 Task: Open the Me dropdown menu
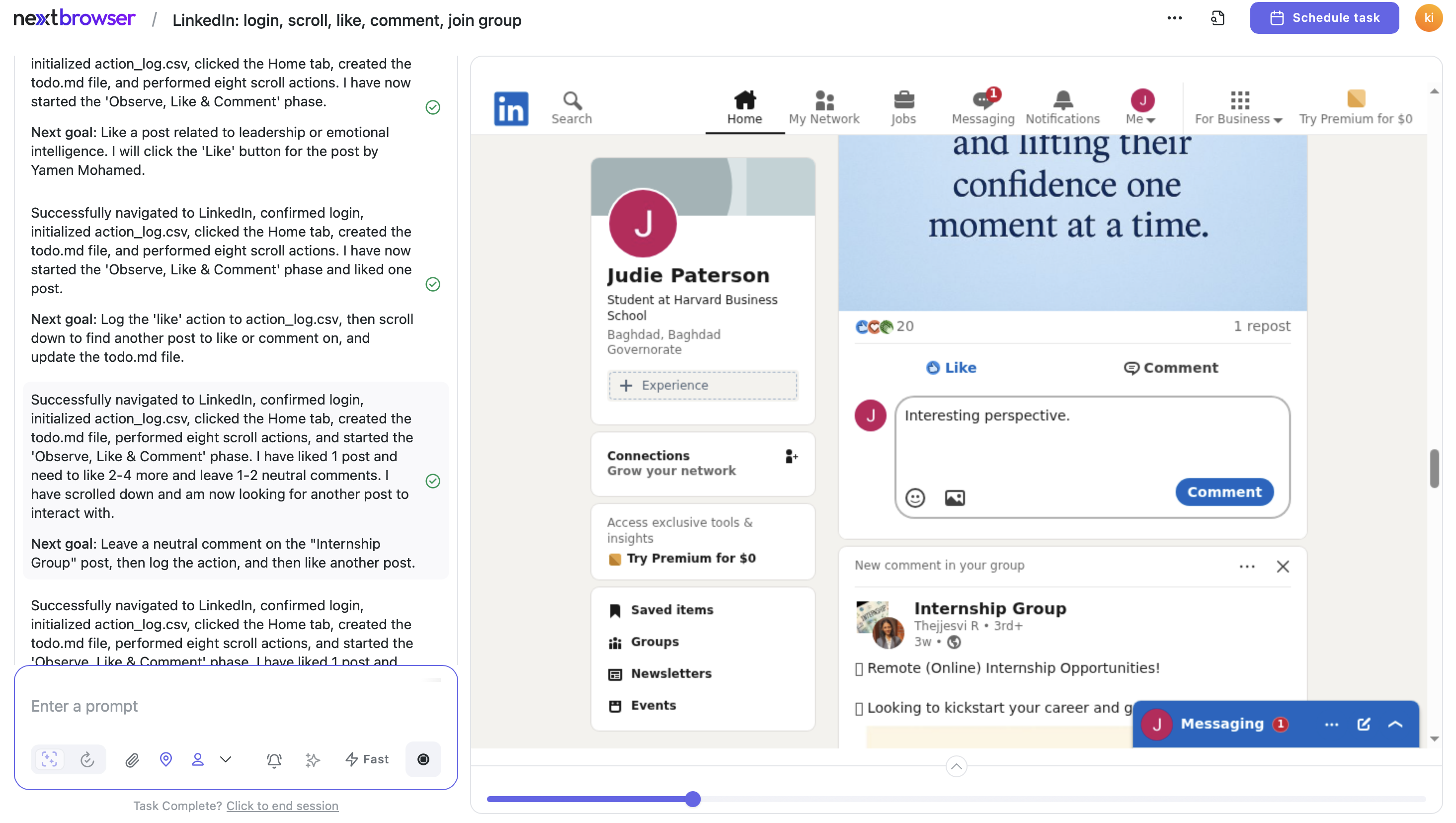(x=1141, y=106)
